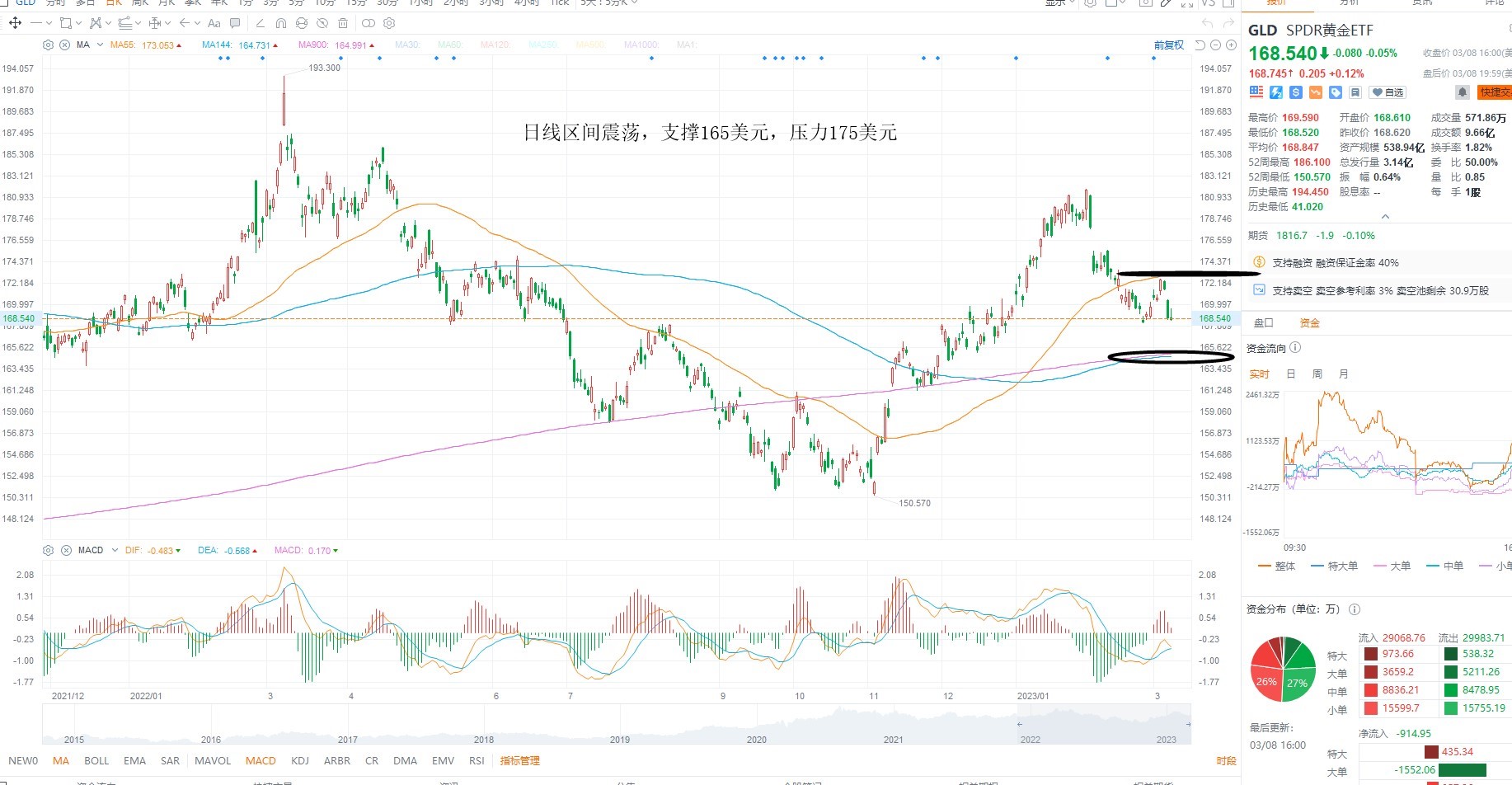
Task: Select the move crosshair drawing tool
Action: click(x=15, y=23)
